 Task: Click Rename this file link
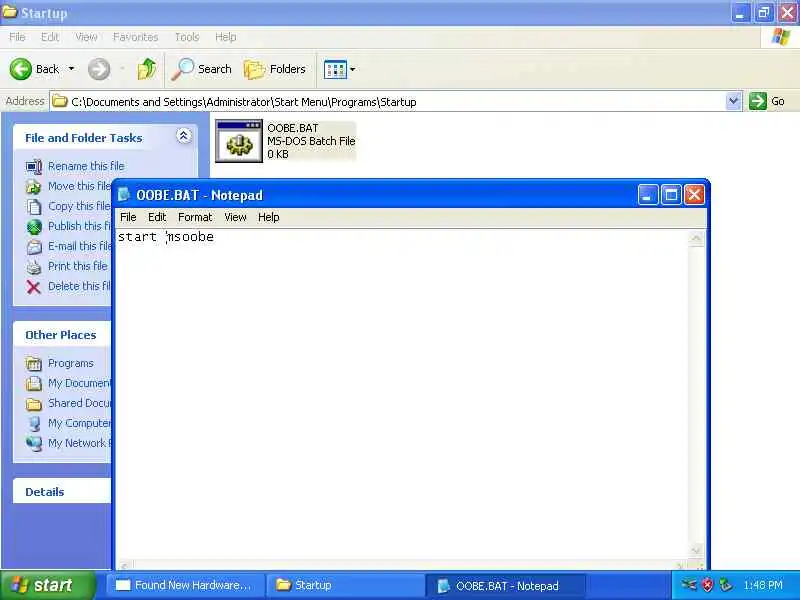click(86, 166)
